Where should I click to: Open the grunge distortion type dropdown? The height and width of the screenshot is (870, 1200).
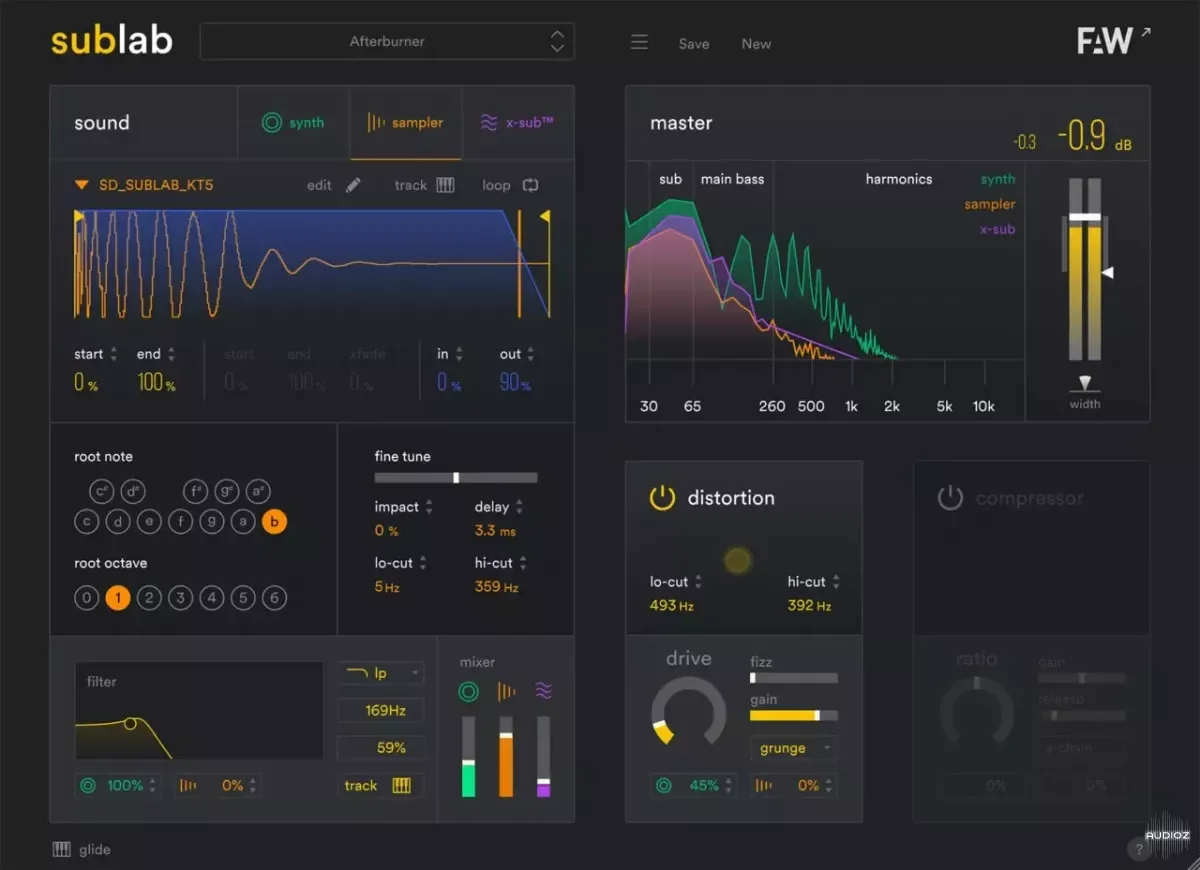pyautogui.click(x=793, y=748)
